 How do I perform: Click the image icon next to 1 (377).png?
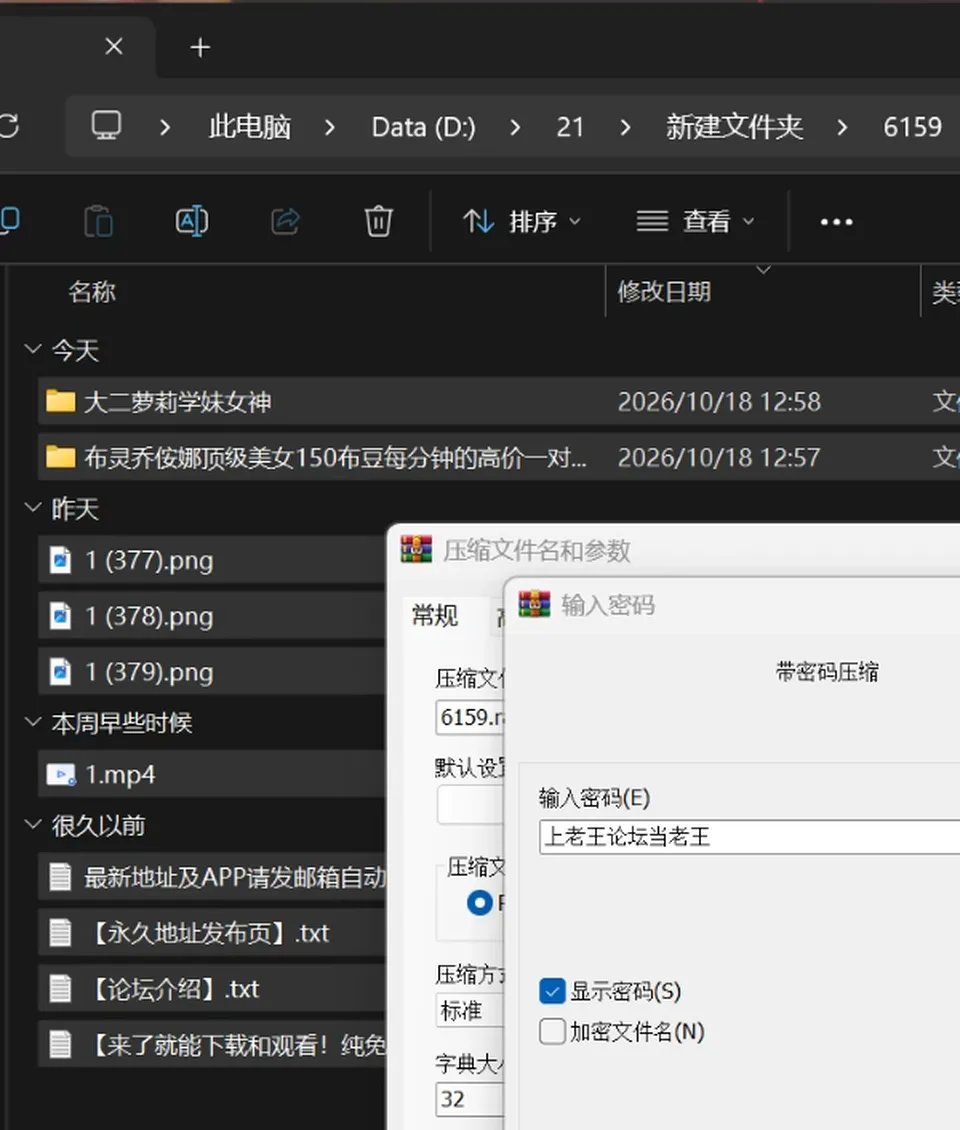click(x=61, y=560)
